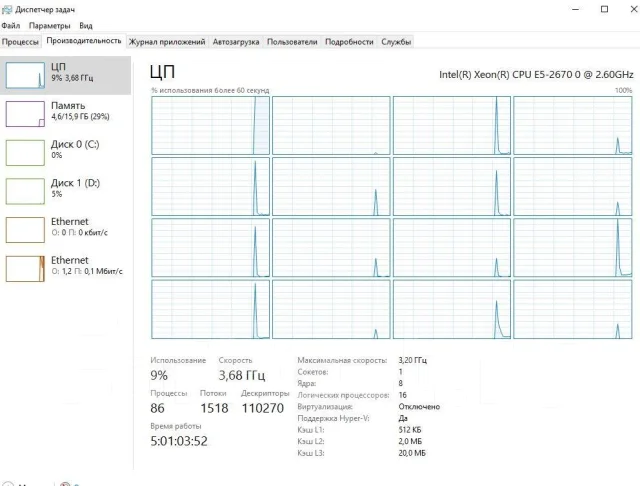This screenshot has height=486, width=640.
Task: Switch to Журнал приложений tab
Action: coord(167,42)
